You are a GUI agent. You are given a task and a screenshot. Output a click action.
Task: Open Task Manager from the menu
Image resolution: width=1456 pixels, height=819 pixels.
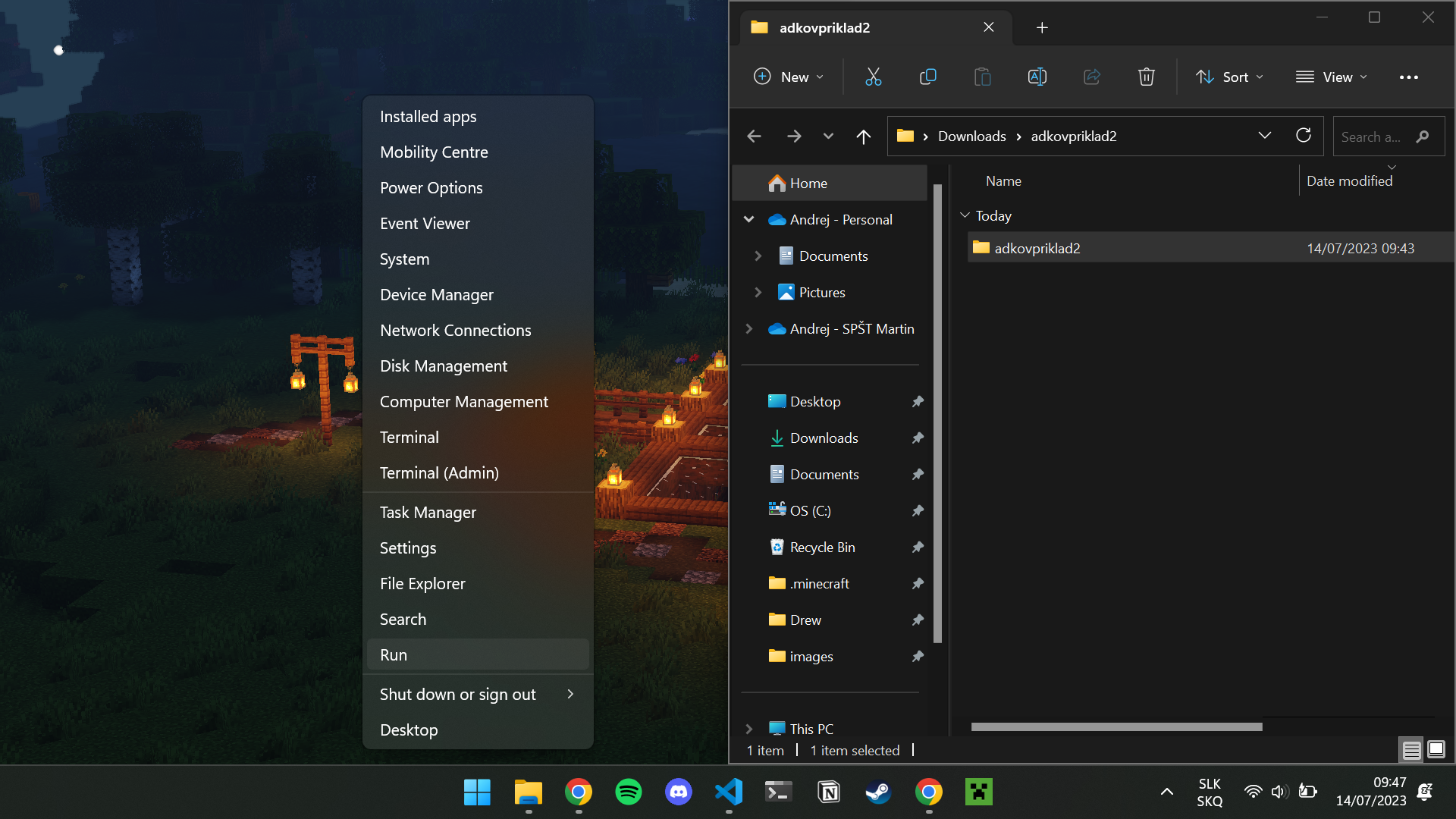[479, 512]
